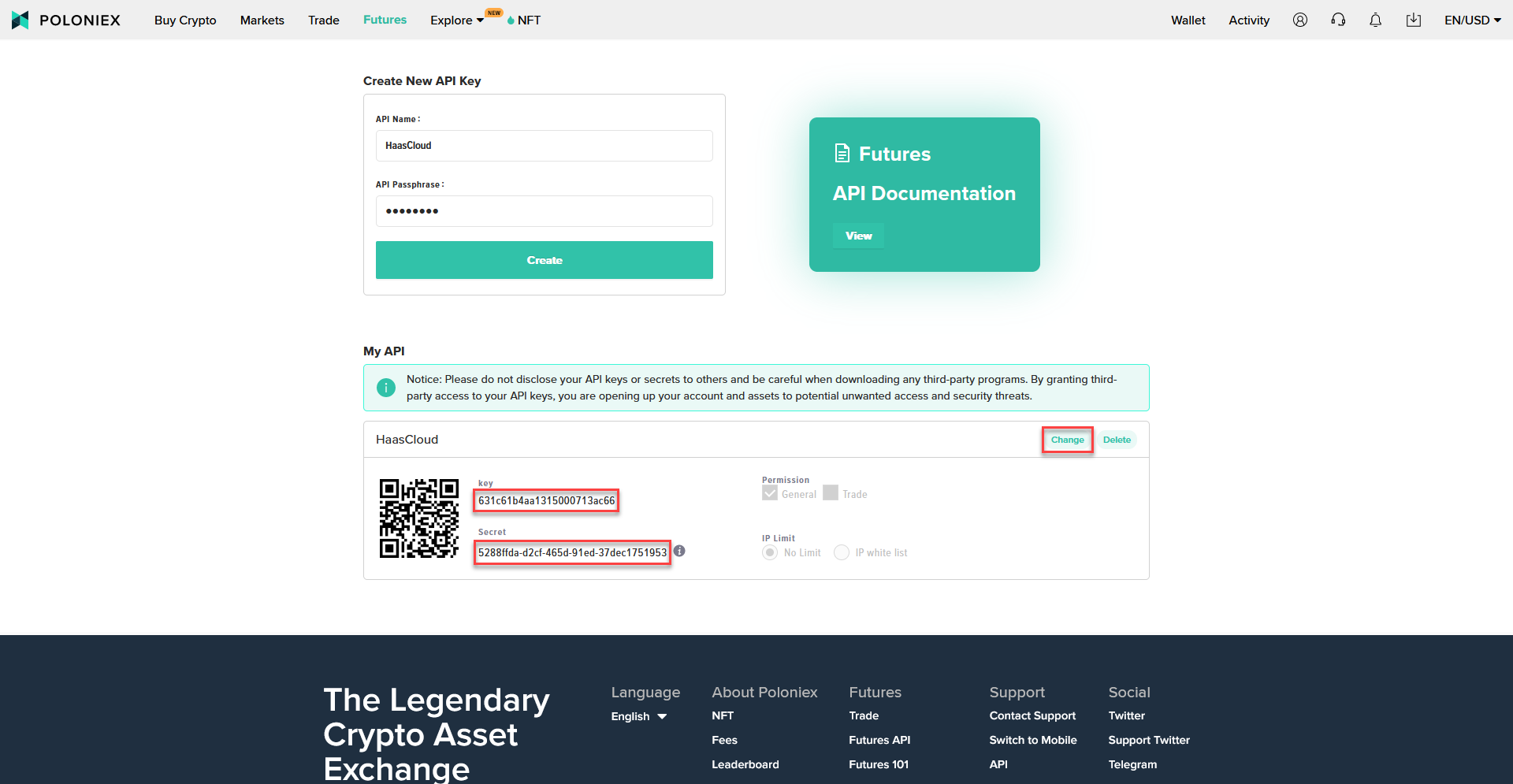Click the customer support headset icon

1337,20
